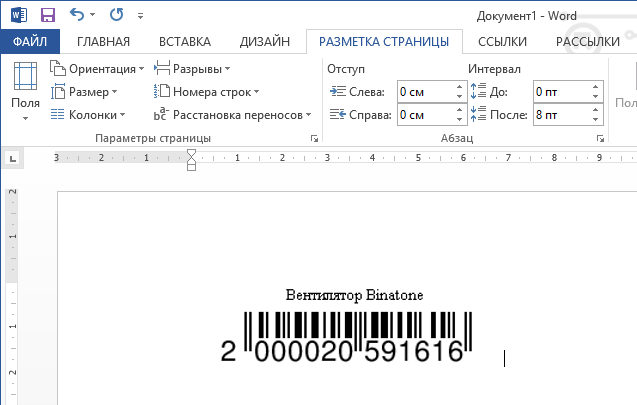This screenshot has height=405, width=637.
Task: Switch to the ССЫЛКИ tab
Action: coord(502,41)
